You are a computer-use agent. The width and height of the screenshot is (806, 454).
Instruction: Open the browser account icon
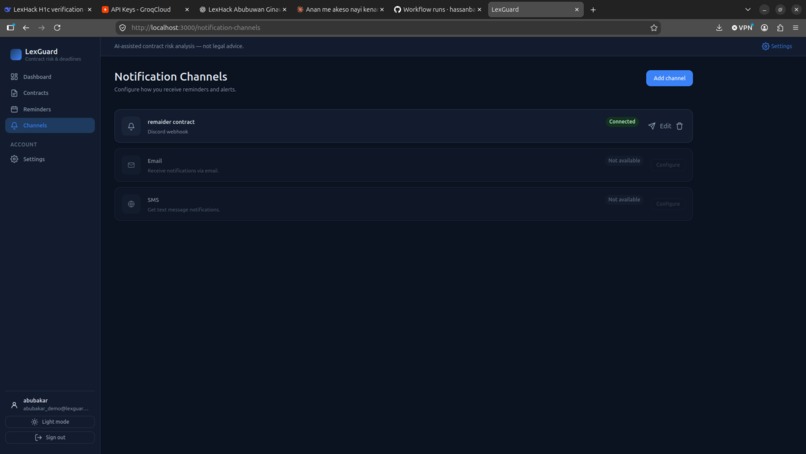764,28
